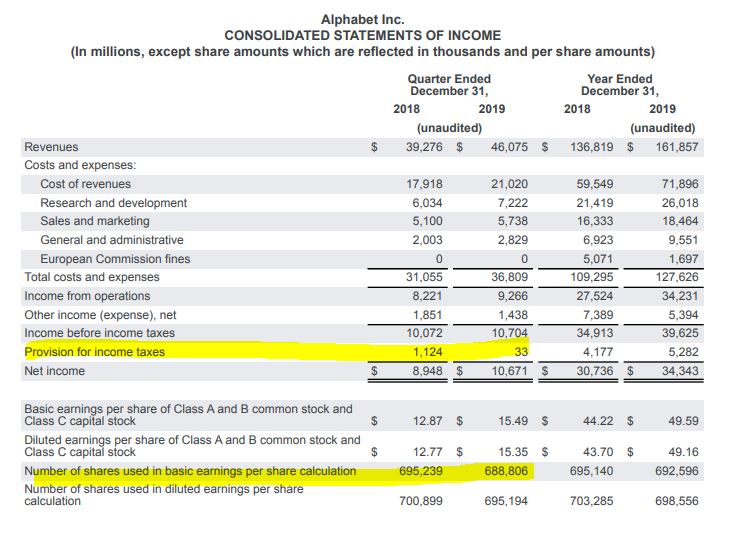
Task: Select diluted shares value 698,556
Action: (x=677, y=501)
